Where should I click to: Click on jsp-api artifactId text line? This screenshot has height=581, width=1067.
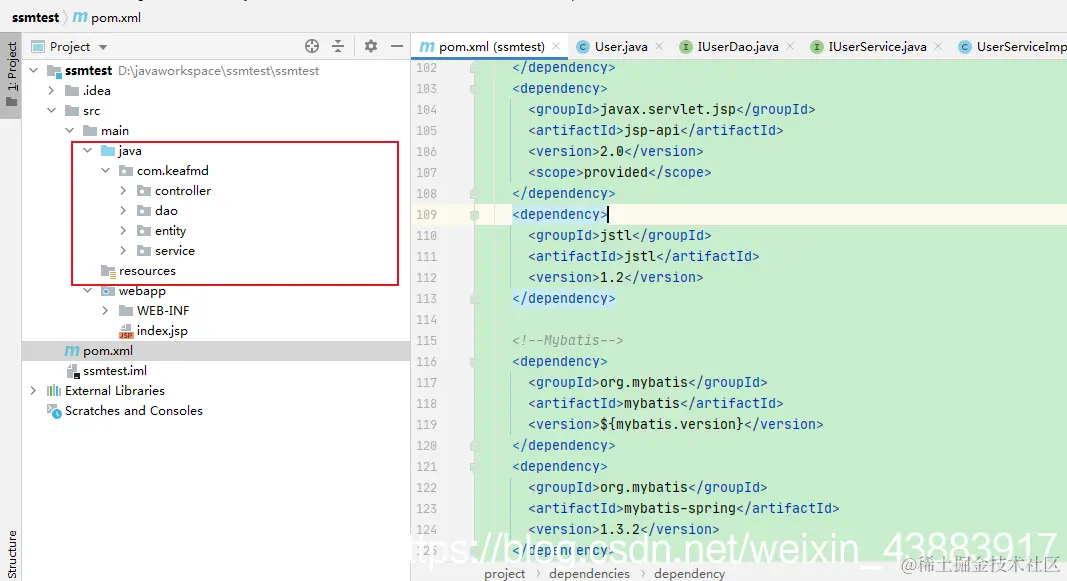coord(656,130)
